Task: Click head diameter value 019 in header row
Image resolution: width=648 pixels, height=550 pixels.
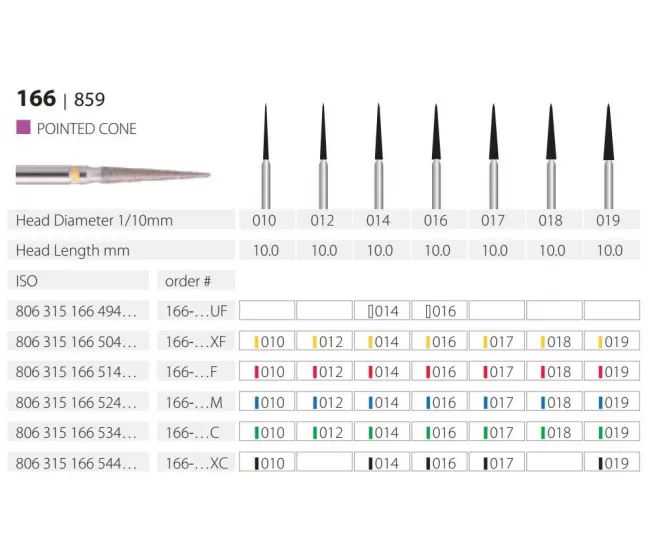Action: point(608,220)
